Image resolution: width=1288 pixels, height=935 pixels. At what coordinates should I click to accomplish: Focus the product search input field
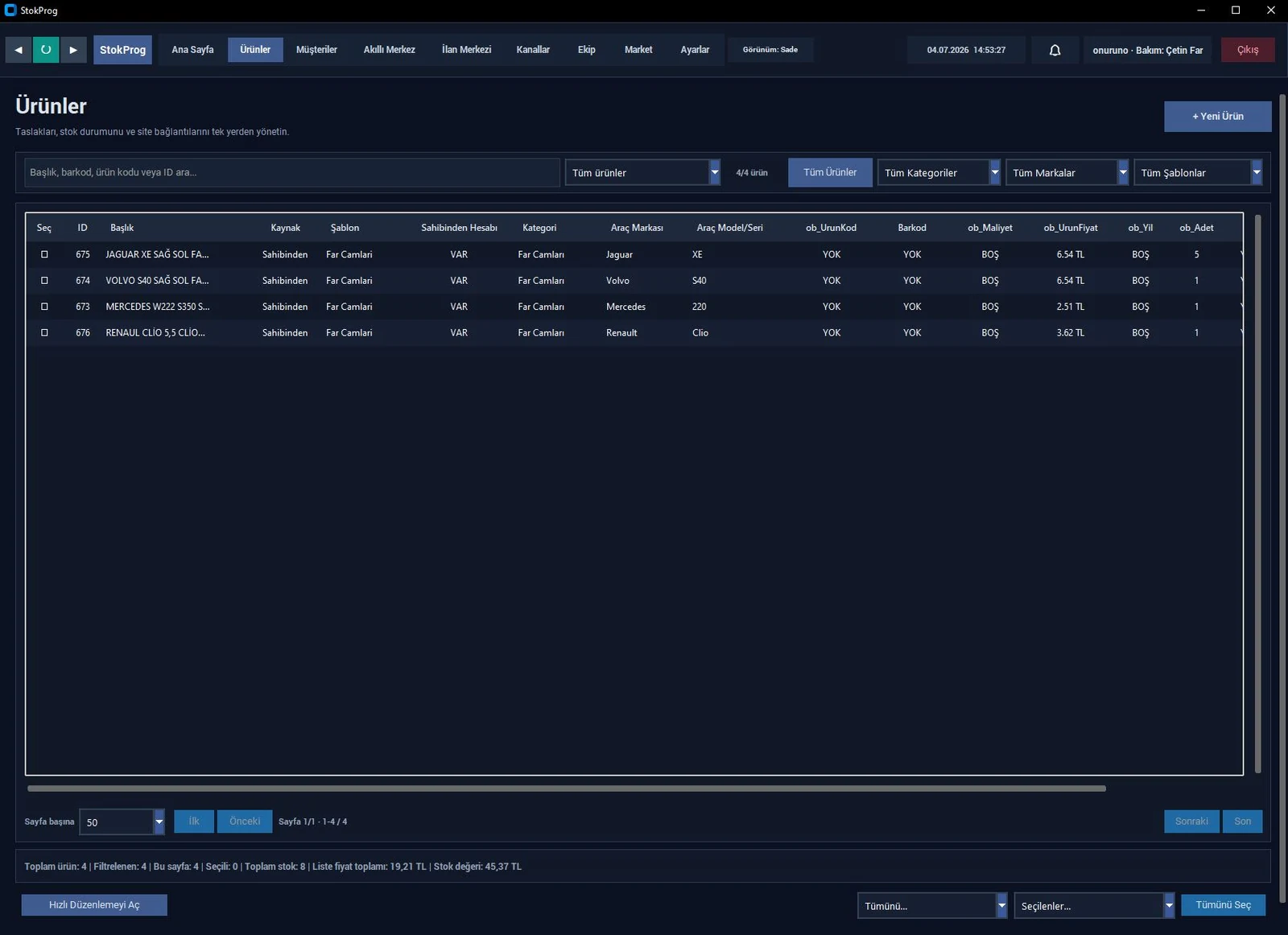[x=292, y=172]
